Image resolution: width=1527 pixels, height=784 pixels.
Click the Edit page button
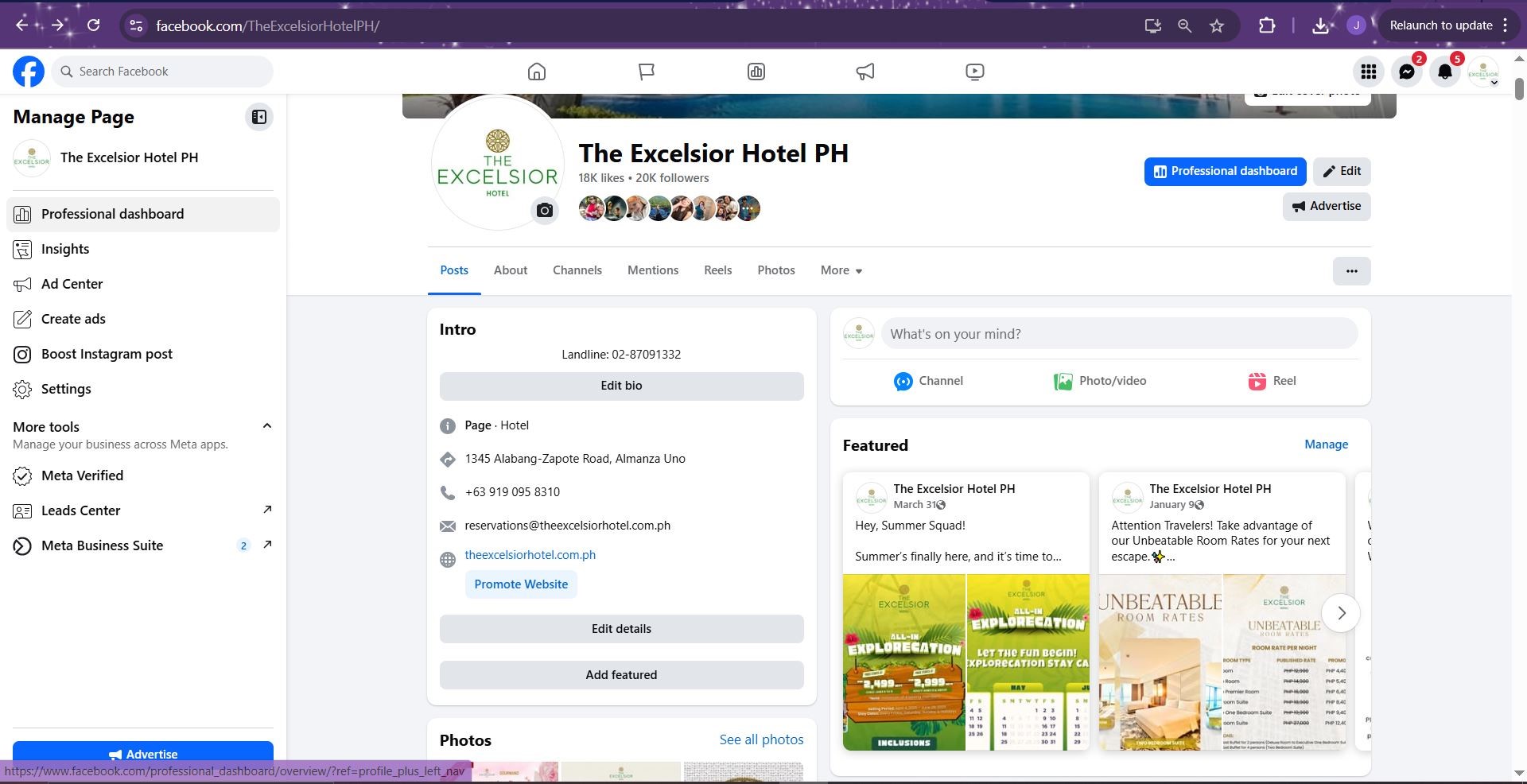click(x=1342, y=172)
